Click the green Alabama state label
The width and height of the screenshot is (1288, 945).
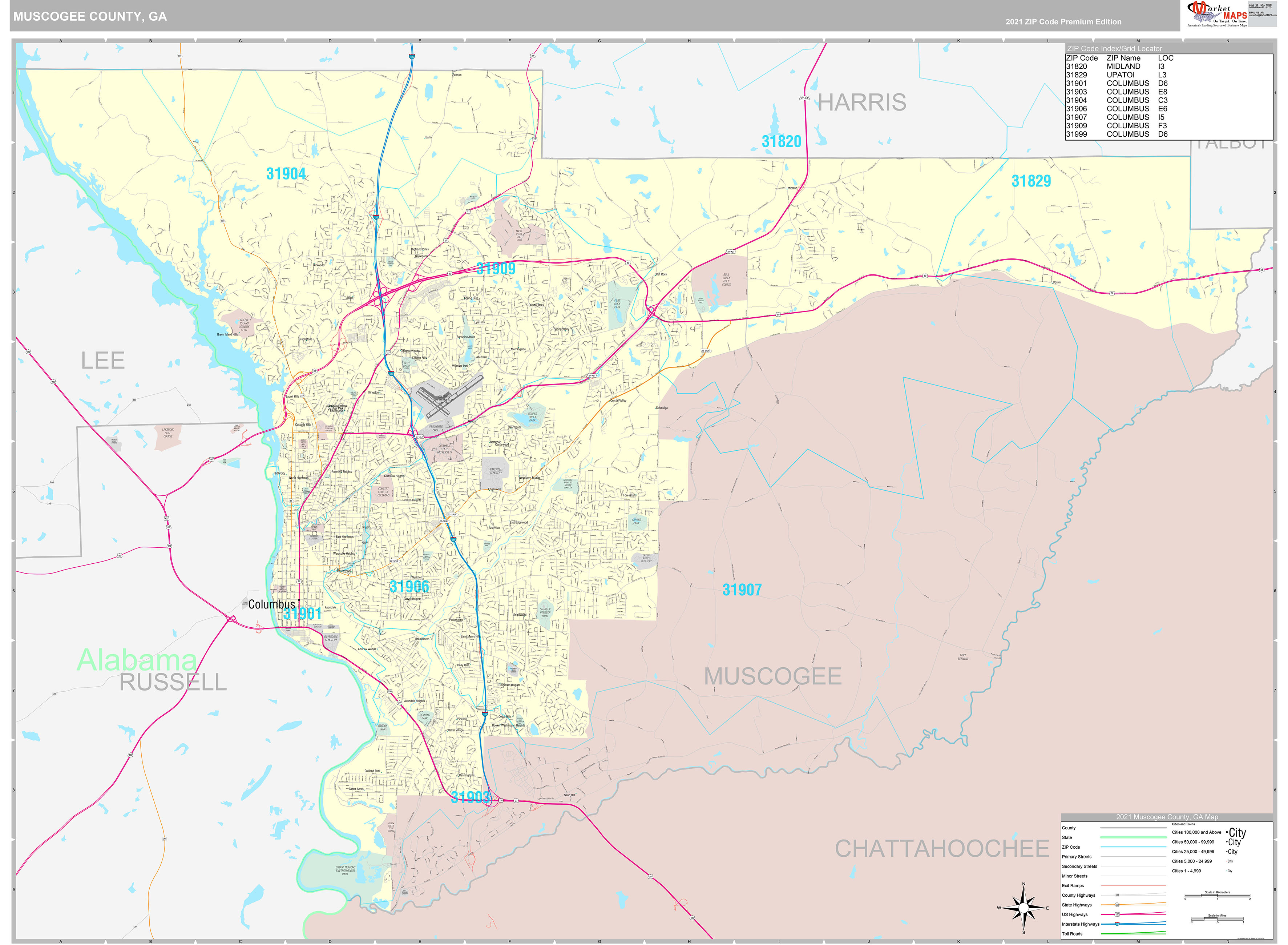click(x=137, y=661)
